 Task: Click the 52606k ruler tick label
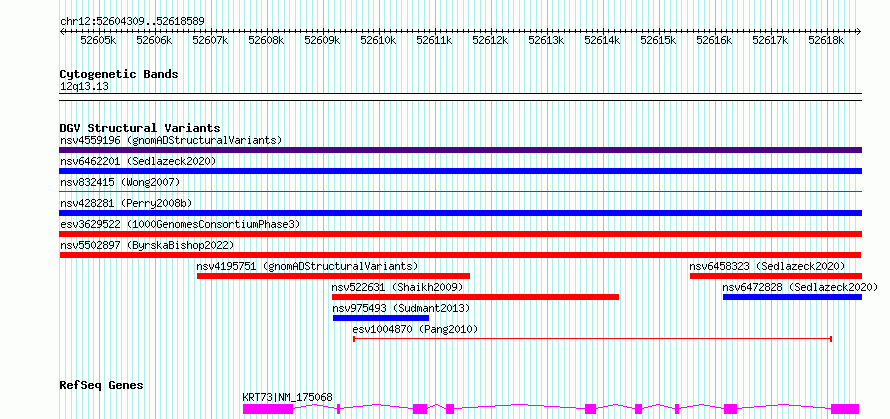154,40
